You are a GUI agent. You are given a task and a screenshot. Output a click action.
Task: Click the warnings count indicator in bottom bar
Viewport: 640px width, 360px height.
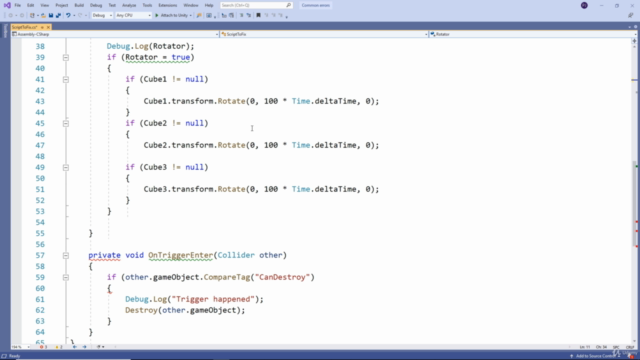(59, 347)
